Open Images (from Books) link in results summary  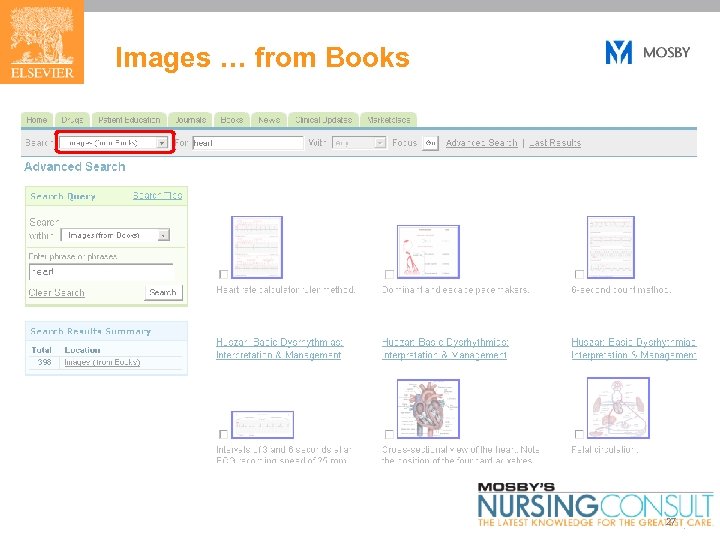coord(102,362)
